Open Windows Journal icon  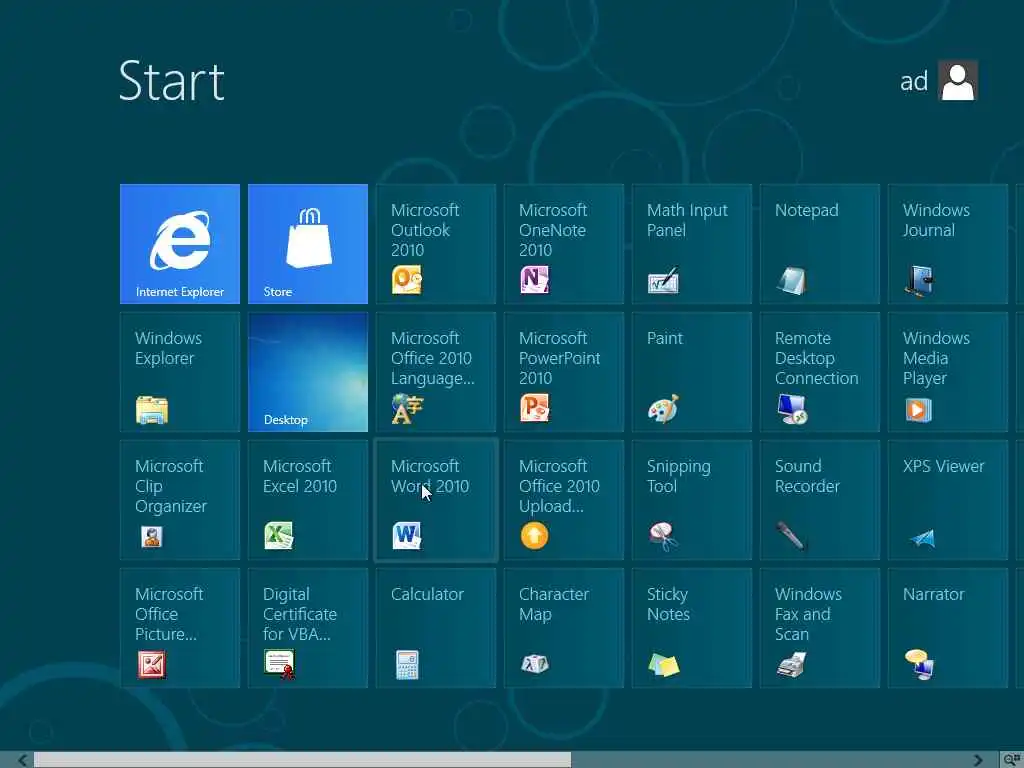[x=919, y=281]
